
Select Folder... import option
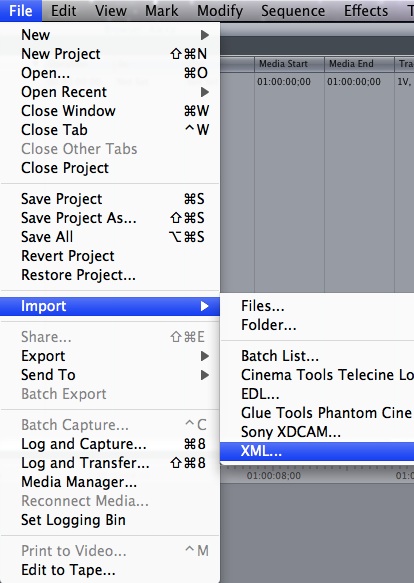tap(317, 325)
